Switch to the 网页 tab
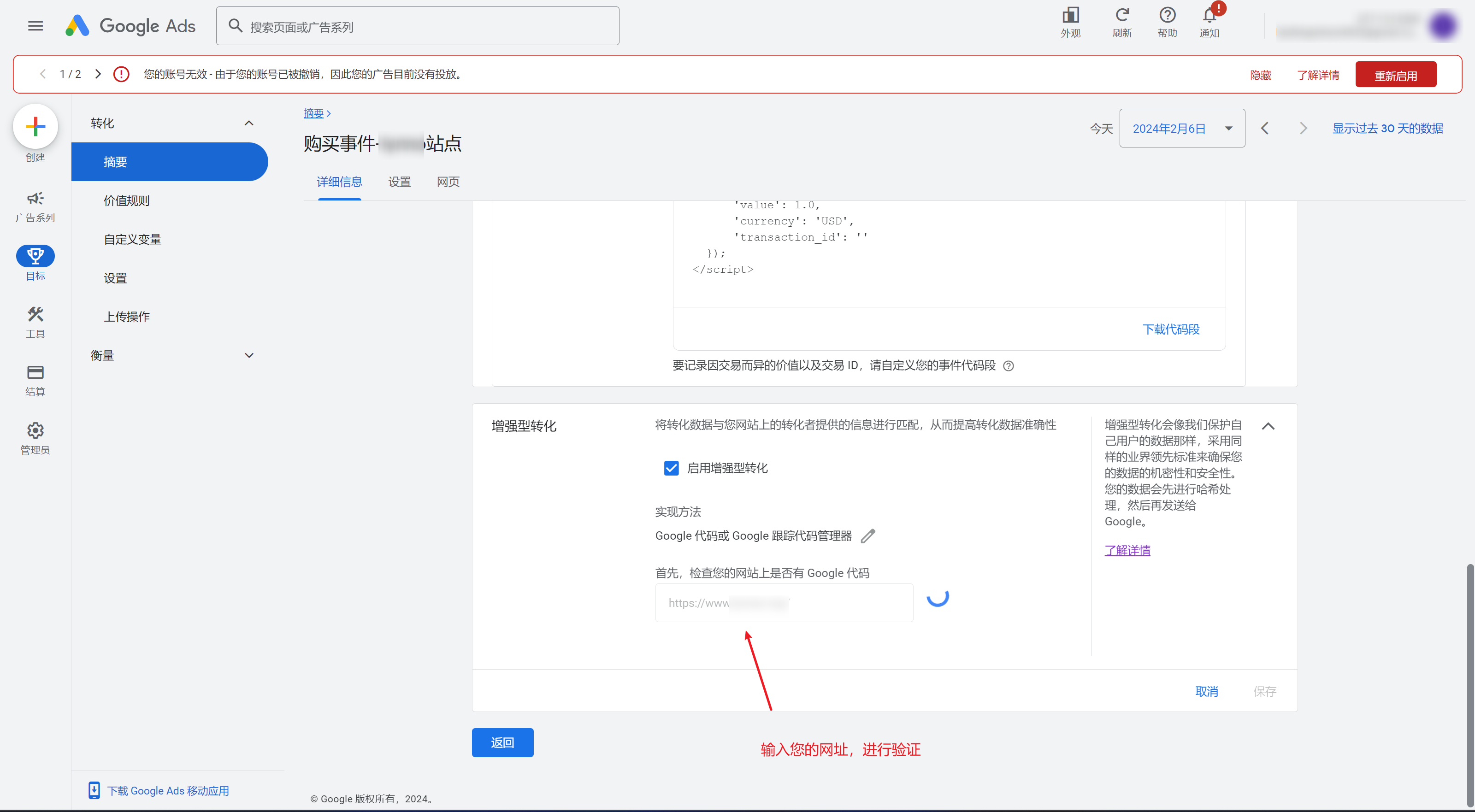Viewport: 1475px width, 812px height. (x=448, y=182)
